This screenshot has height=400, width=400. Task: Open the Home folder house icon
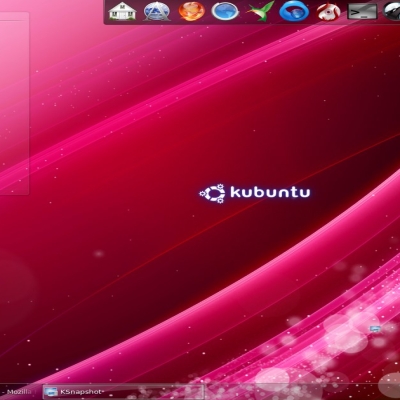tap(122, 11)
